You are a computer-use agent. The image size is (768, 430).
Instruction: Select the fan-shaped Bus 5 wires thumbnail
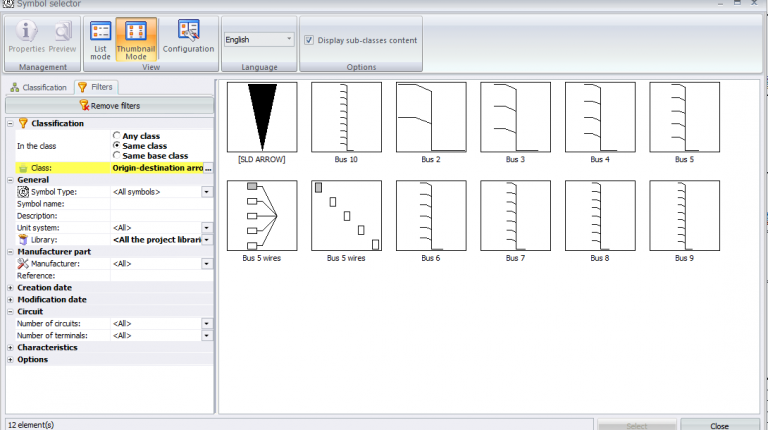[x=262, y=215]
